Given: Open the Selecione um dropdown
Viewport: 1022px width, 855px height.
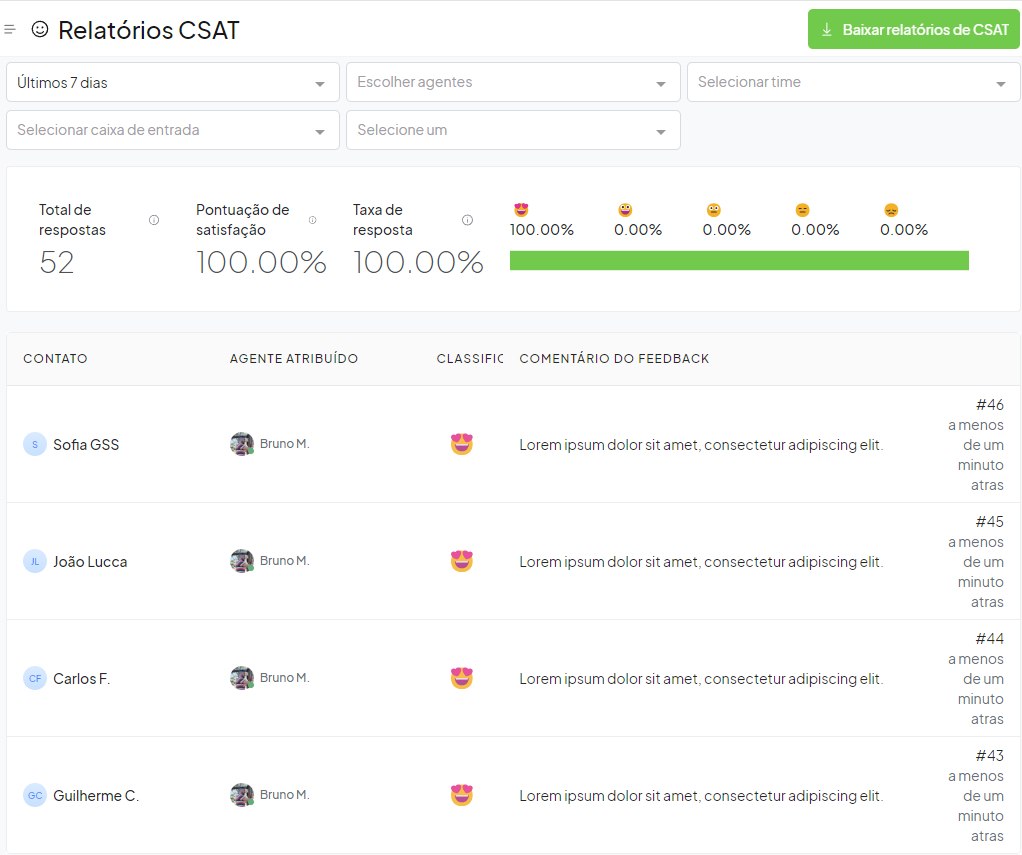Looking at the screenshot, I should tap(513, 130).
